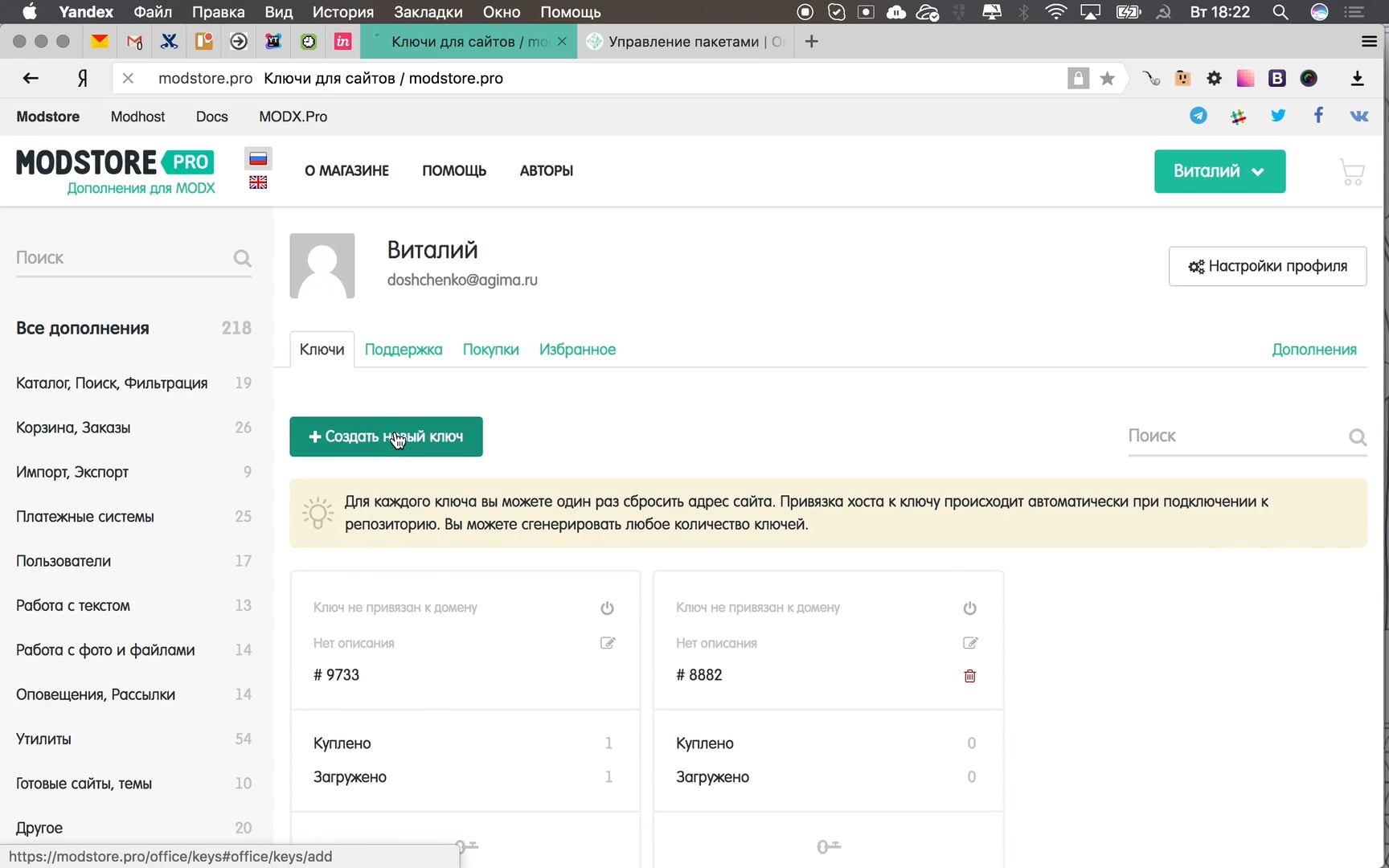Switch site language to Russian flag
Screen dimensions: 1389x868
(x=258, y=158)
